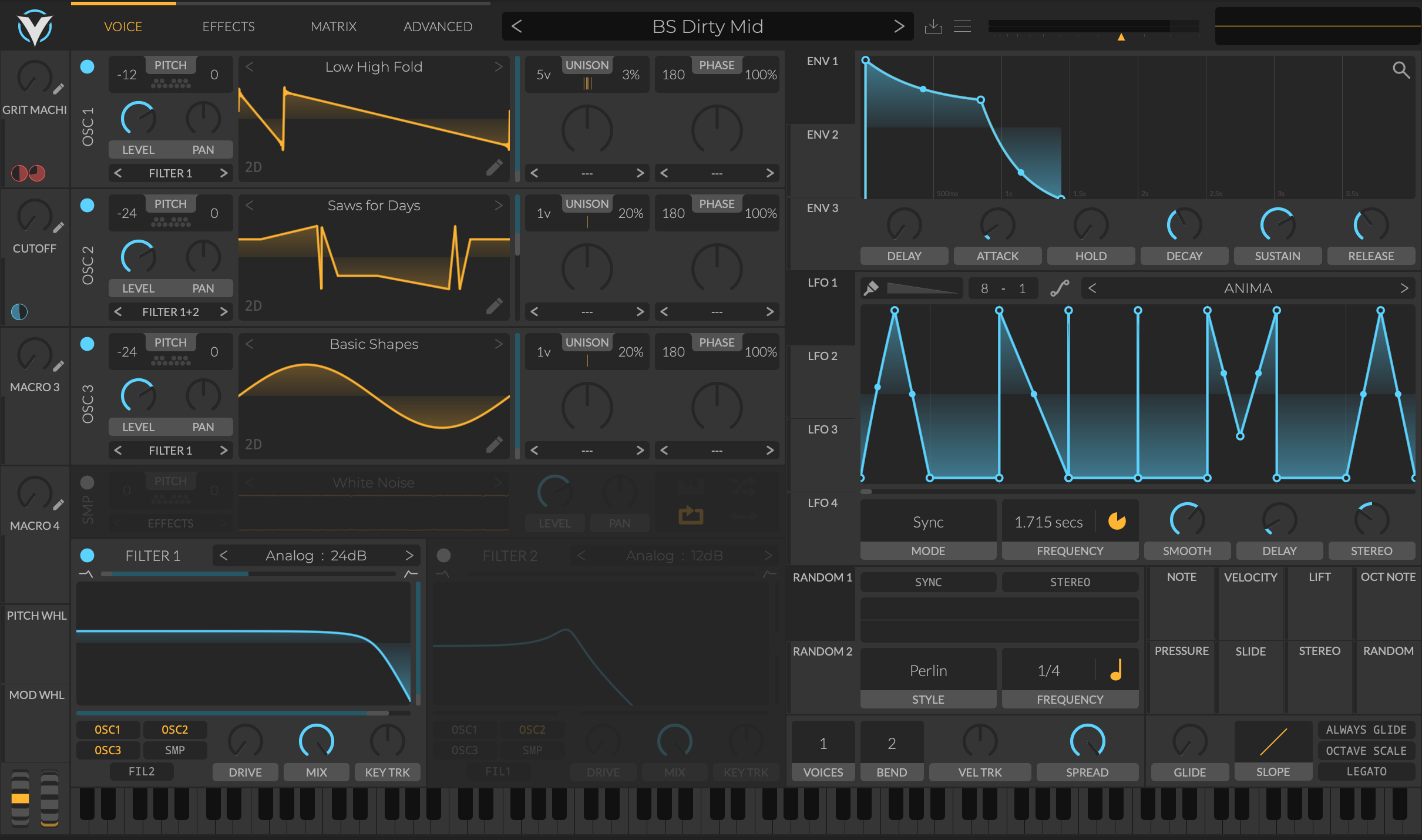
Task: Select previous Filter 1 type before Analog 24dB
Action: point(223,555)
